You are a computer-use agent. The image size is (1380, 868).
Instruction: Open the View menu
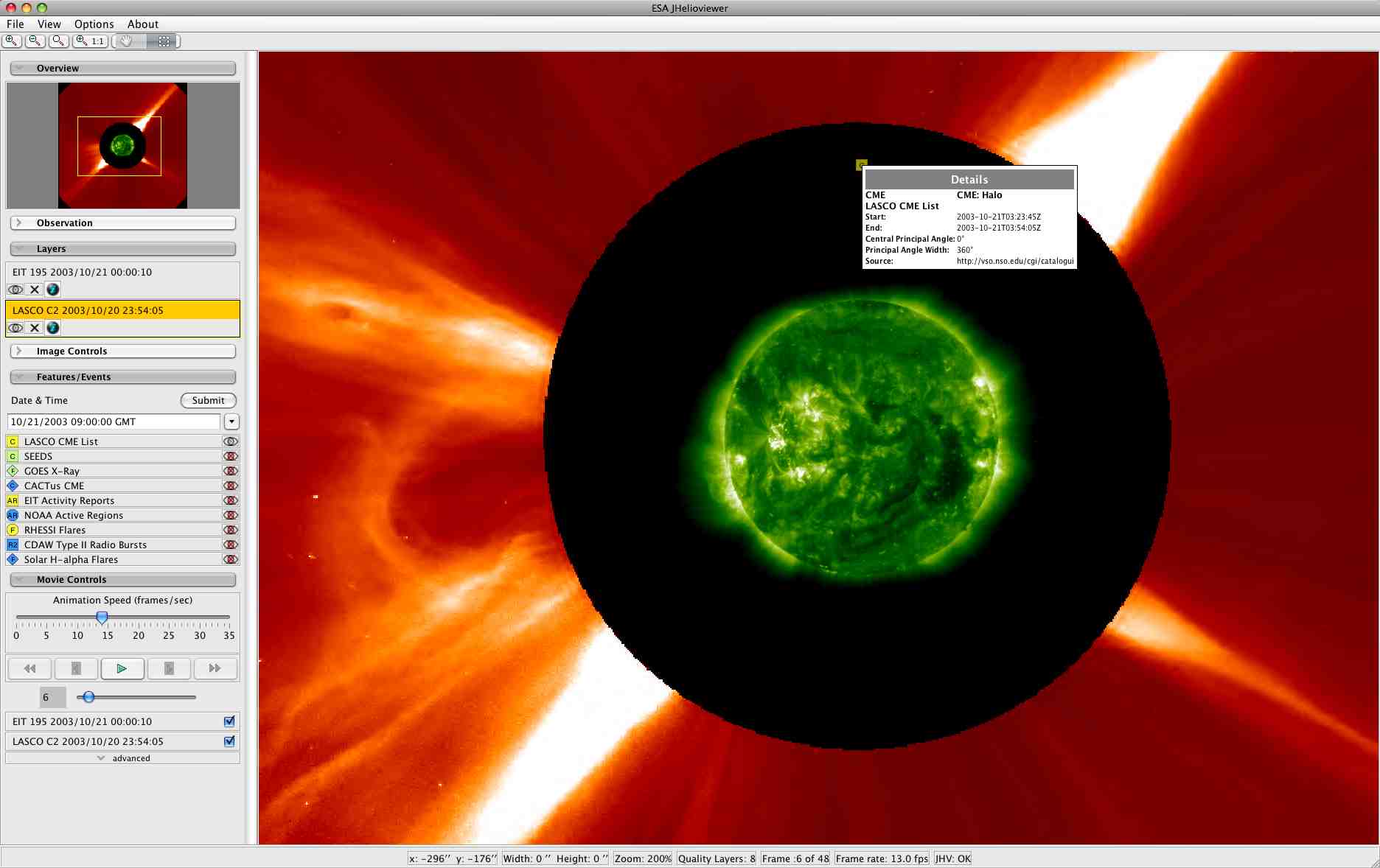49,24
